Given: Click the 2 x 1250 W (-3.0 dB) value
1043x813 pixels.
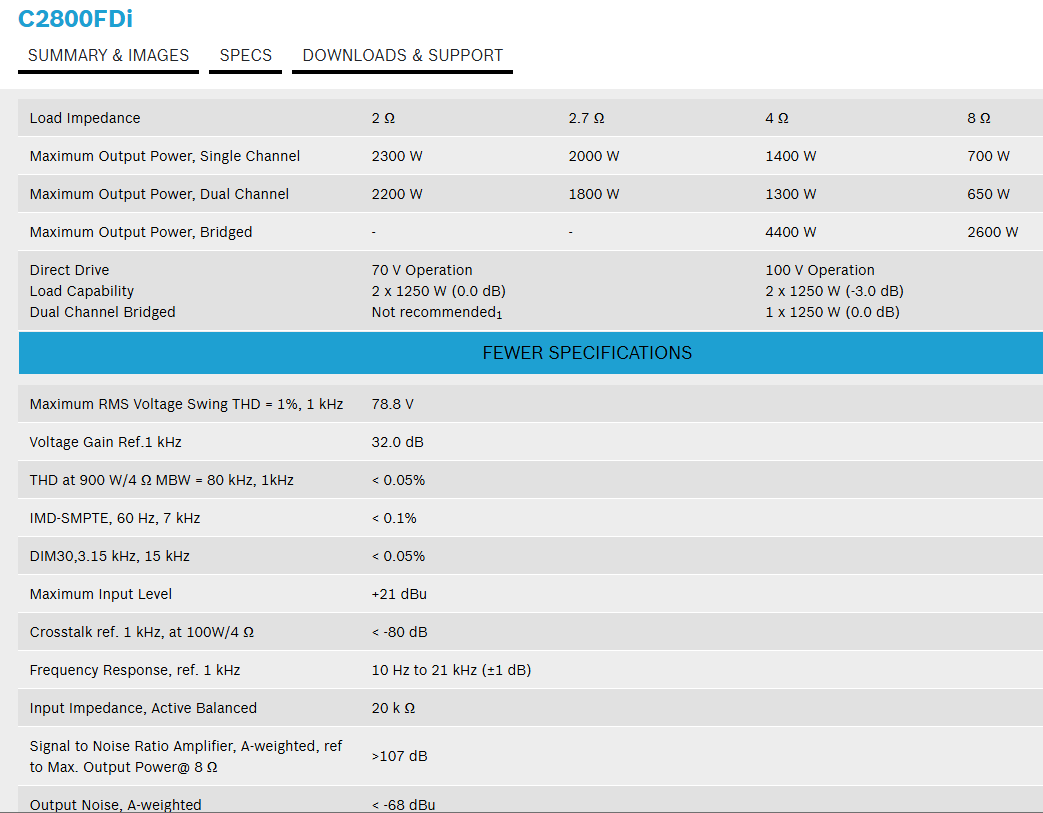Looking at the screenshot, I should pyautogui.click(x=834, y=291).
